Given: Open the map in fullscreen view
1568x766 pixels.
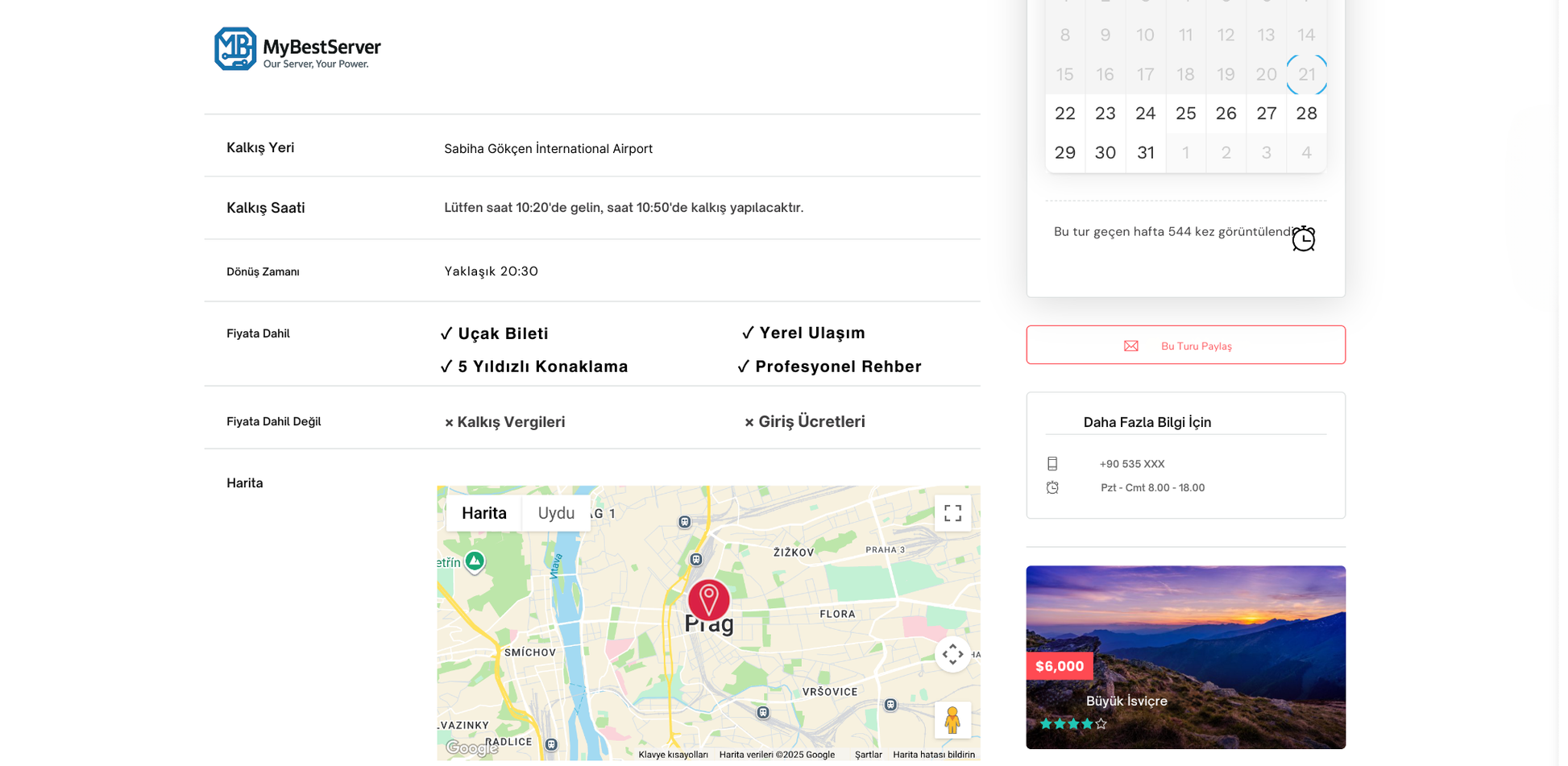Looking at the screenshot, I should coord(952,513).
